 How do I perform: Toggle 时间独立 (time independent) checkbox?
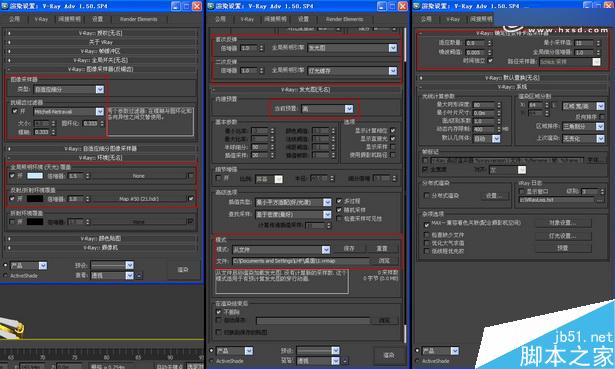point(490,61)
